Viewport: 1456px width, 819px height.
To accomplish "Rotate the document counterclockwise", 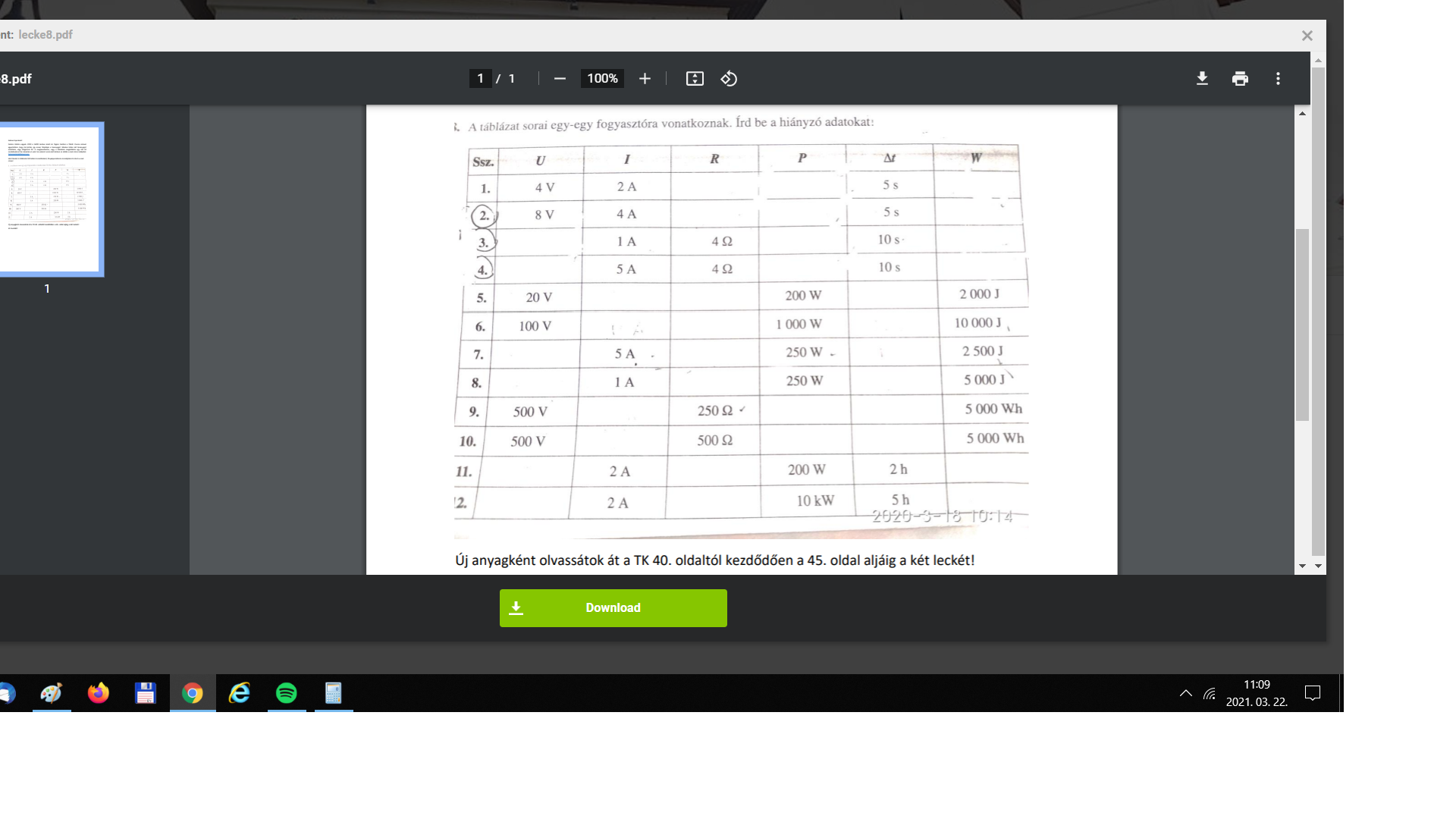I will [729, 79].
